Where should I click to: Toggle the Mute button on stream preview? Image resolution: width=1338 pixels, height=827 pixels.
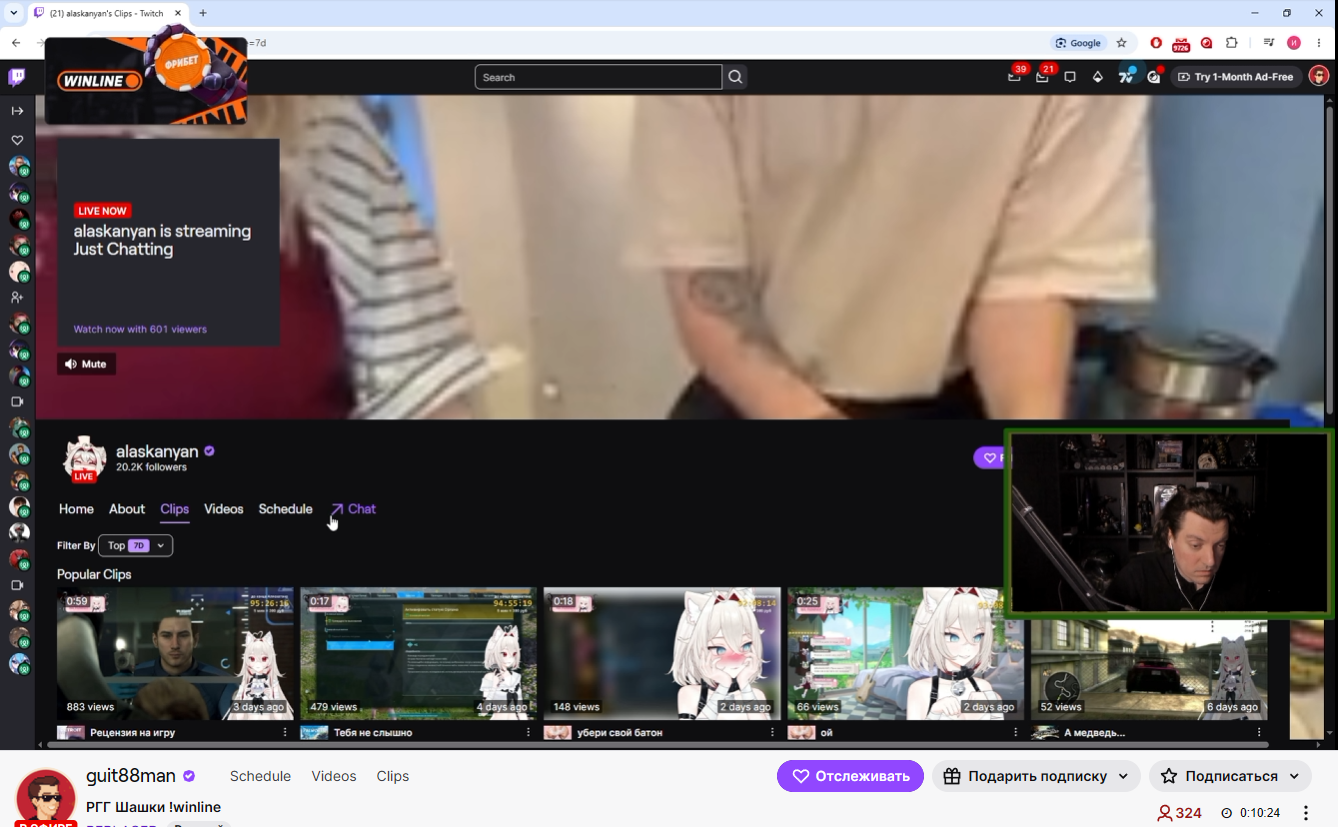86,364
